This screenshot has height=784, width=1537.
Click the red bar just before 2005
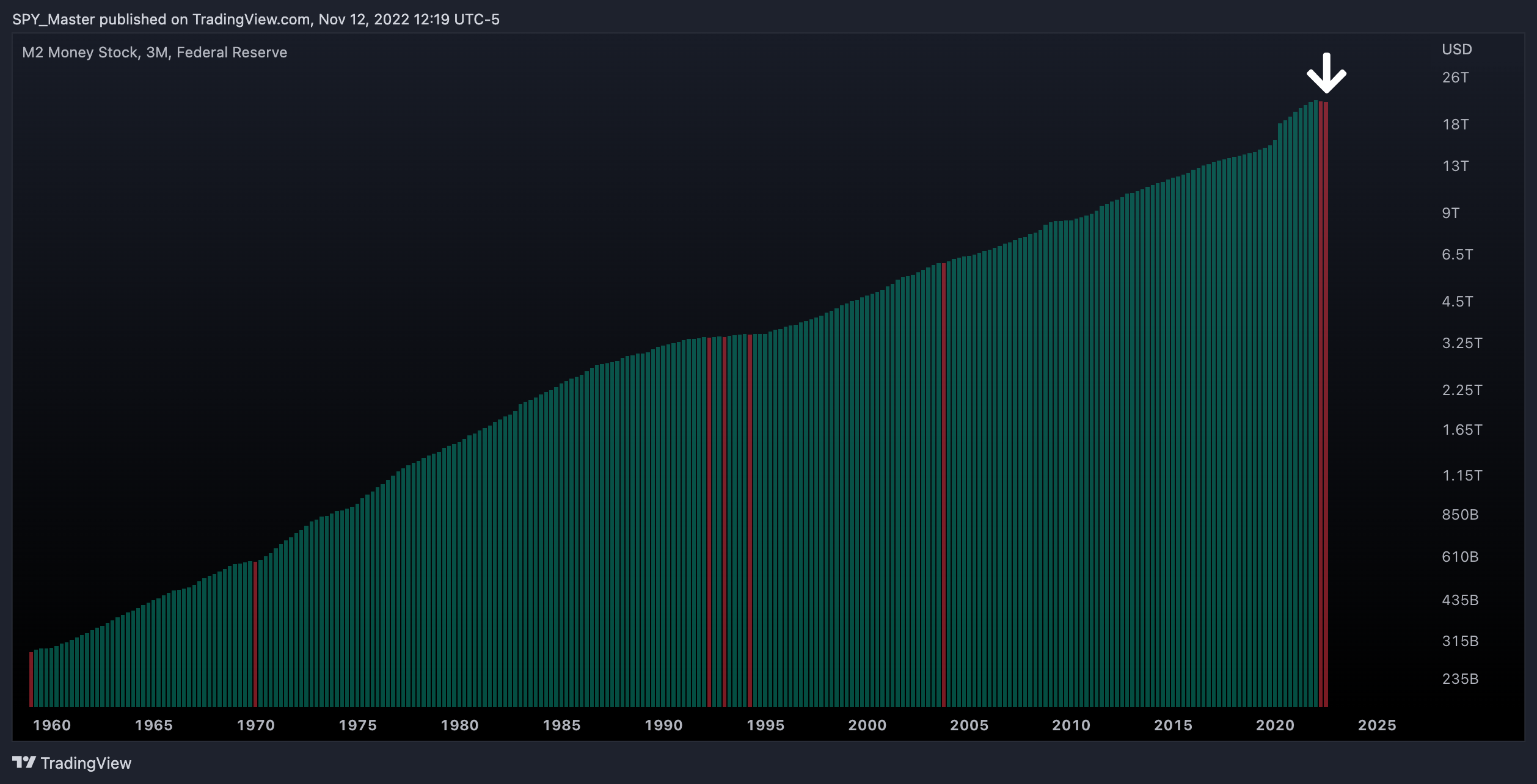944,485
